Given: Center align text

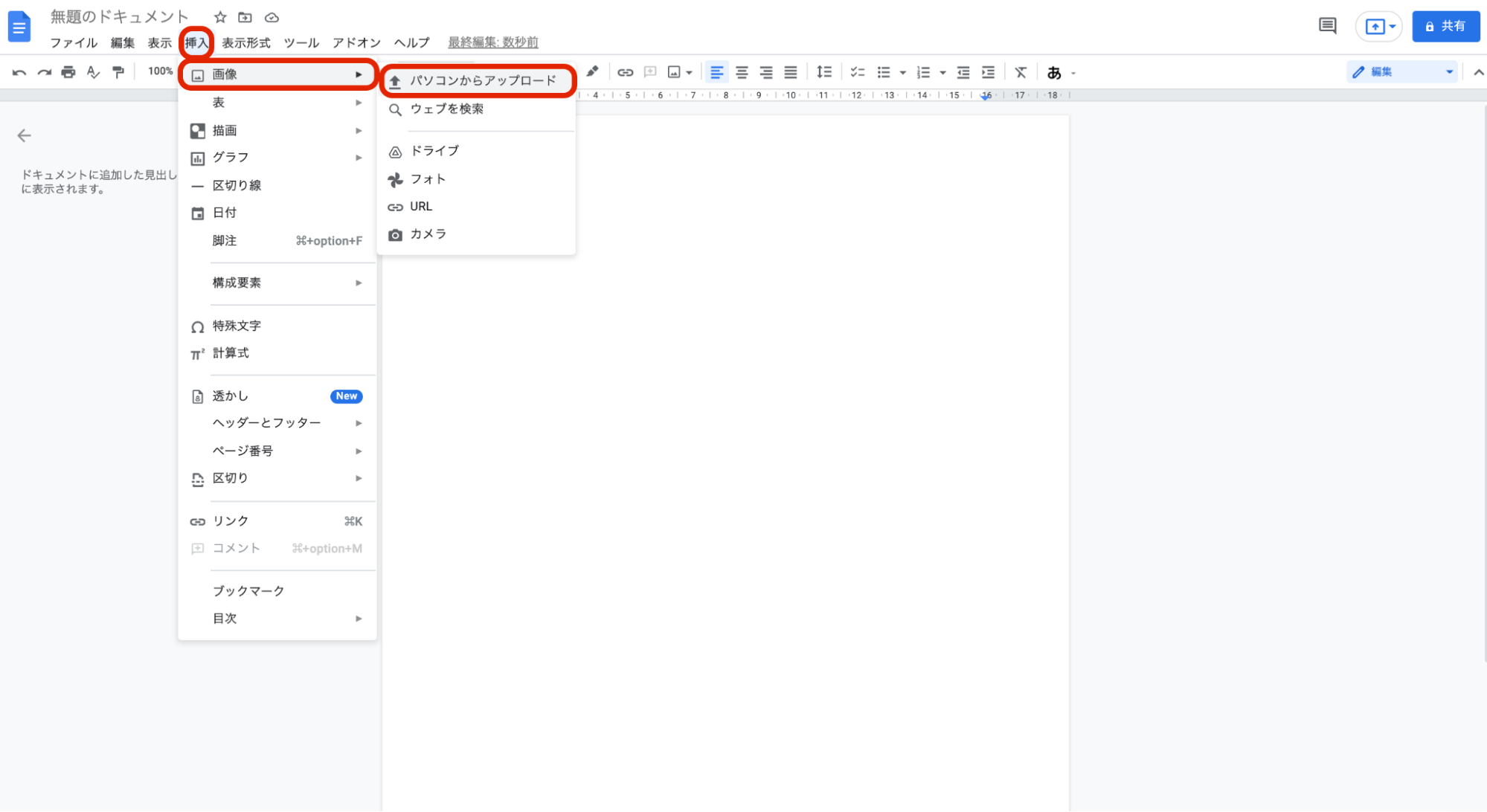Looking at the screenshot, I should click(x=742, y=72).
